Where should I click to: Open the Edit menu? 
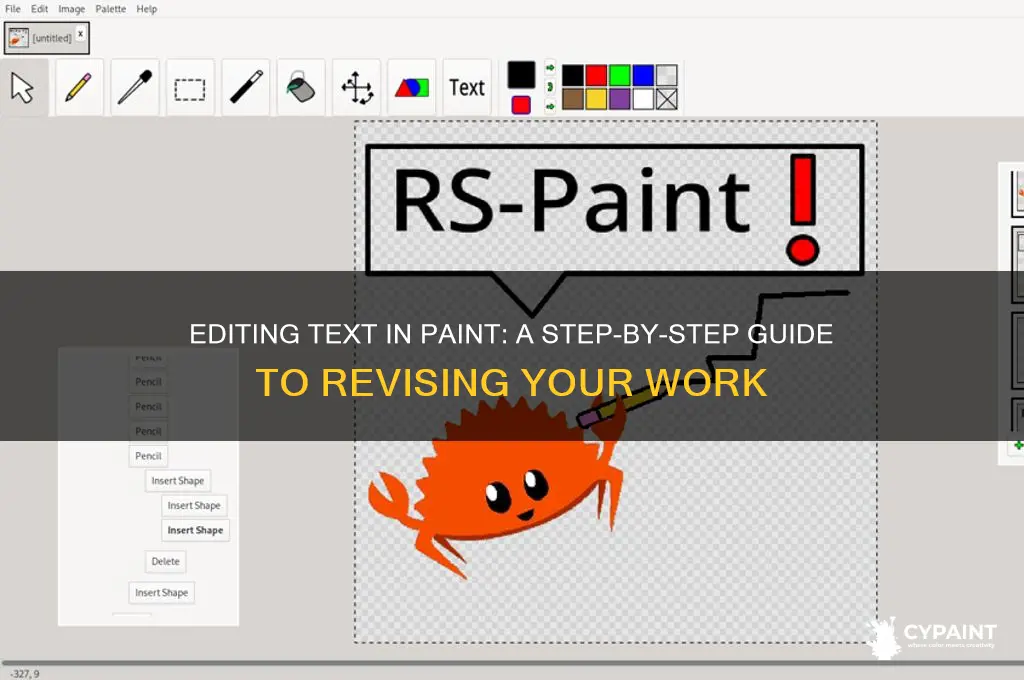pyautogui.click(x=39, y=9)
